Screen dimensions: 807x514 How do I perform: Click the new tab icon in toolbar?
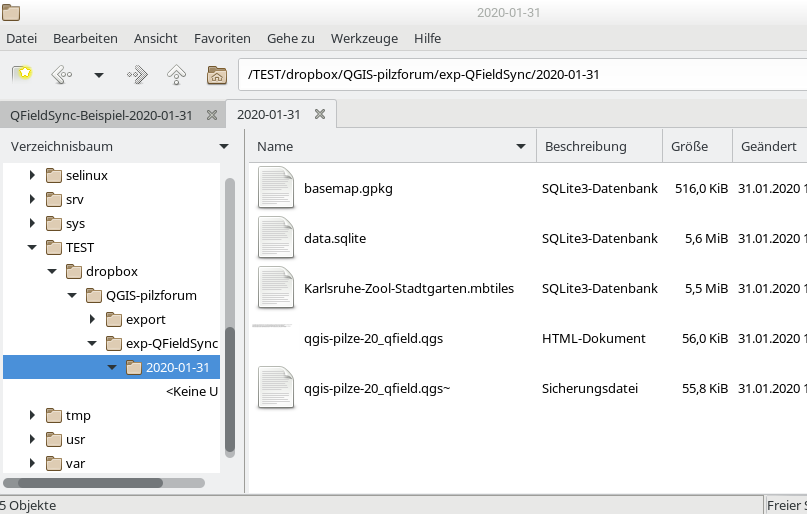pos(22,74)
